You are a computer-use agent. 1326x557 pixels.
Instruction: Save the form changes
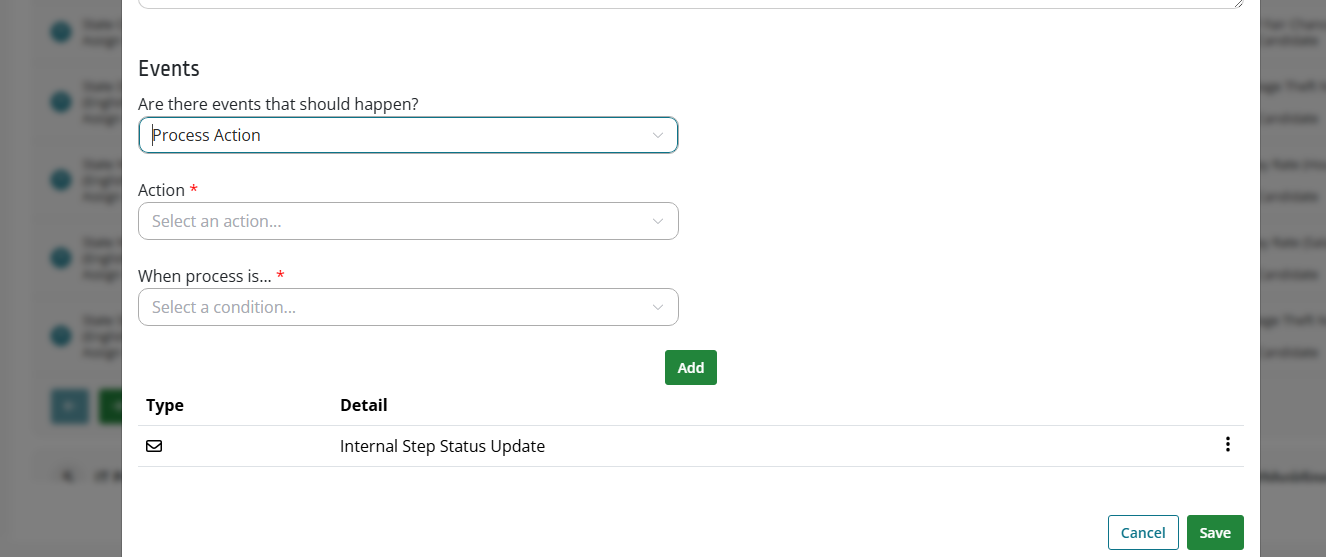(1215, 533)
